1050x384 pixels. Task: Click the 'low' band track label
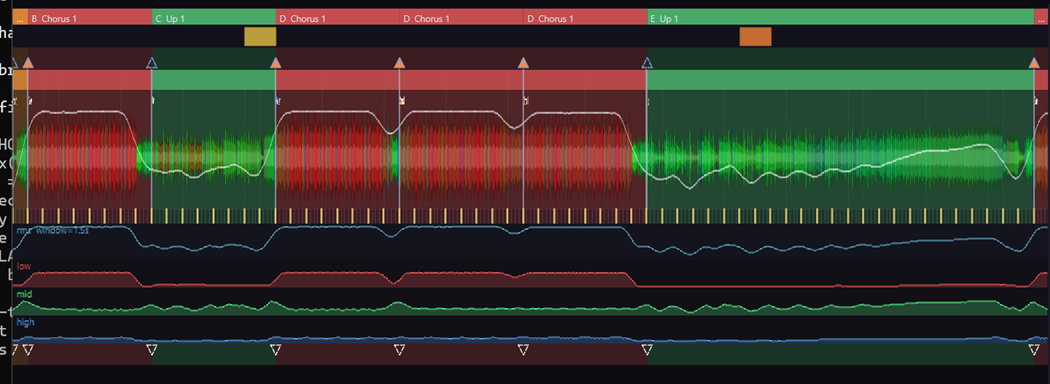coord(23,266)
